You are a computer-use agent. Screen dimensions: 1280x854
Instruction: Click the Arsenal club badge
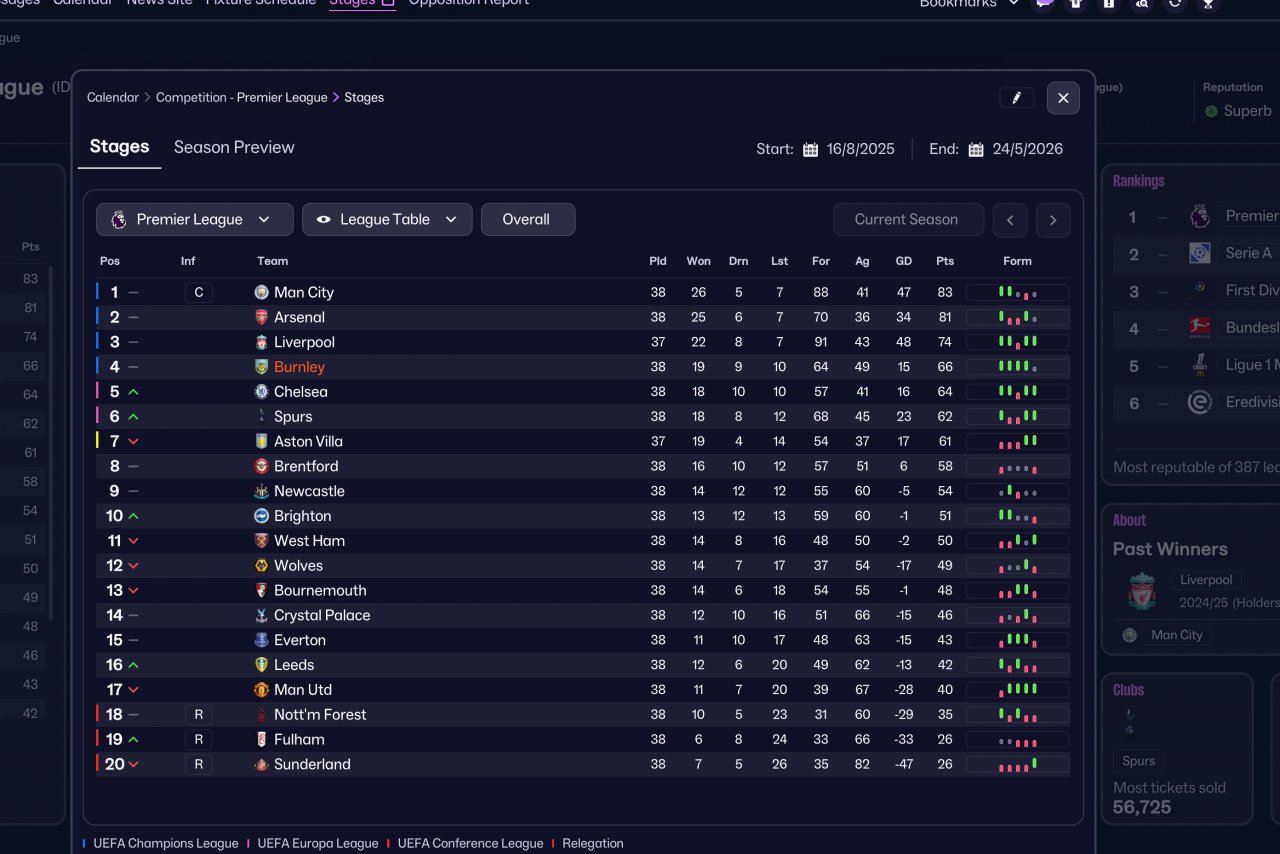(261, 317)
